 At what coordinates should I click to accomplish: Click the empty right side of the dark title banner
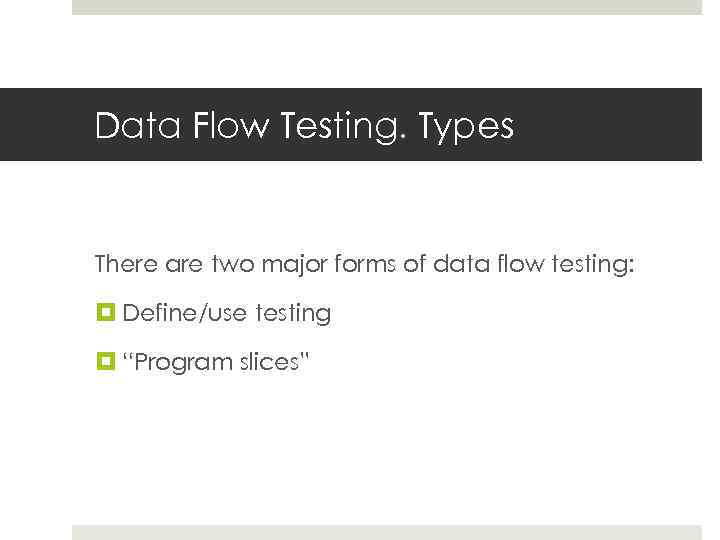click(x=620, y=125)
